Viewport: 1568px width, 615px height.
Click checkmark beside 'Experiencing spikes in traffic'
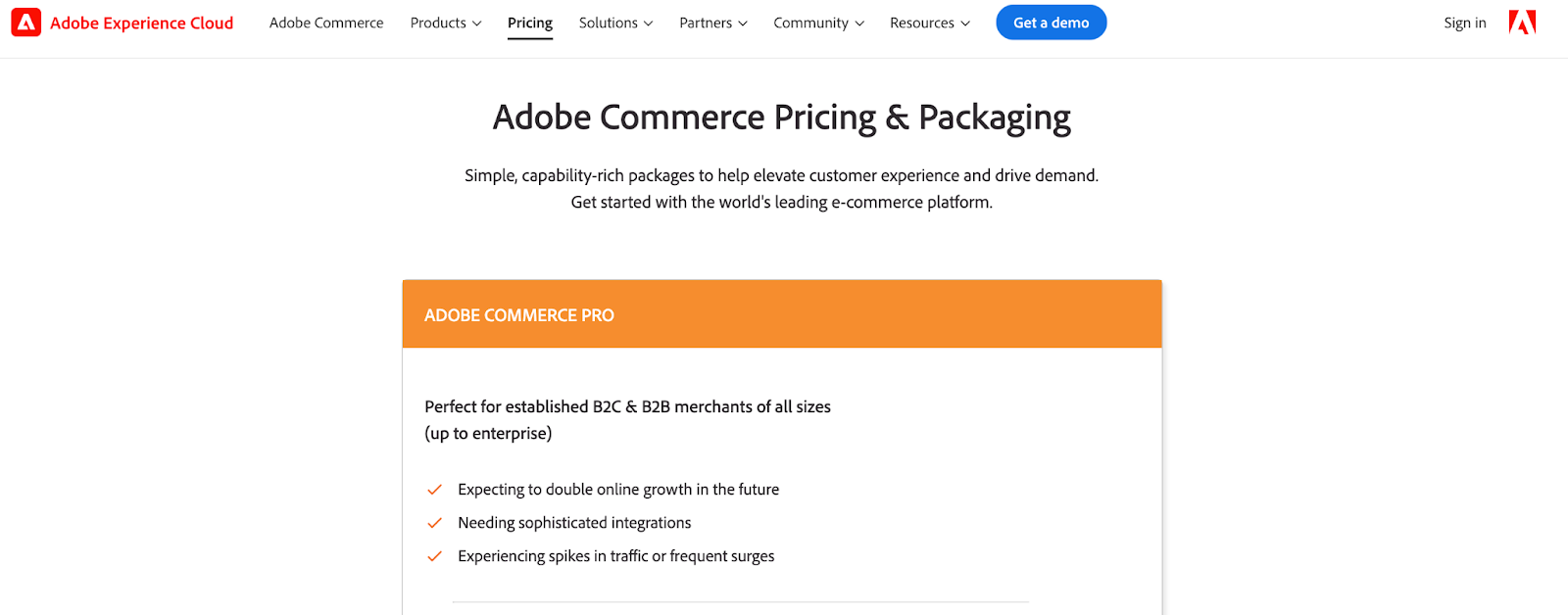pyautogui.click(x=434, y=556)
